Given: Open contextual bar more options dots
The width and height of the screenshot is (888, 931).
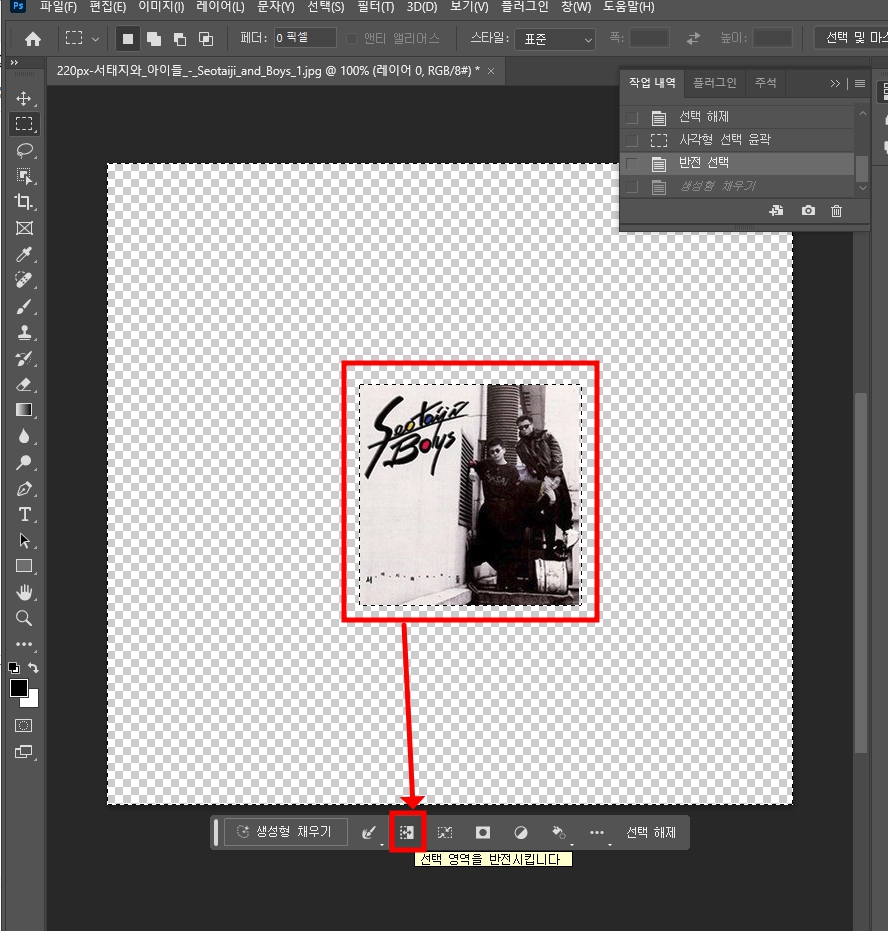Looking at the screenshot, I should [597, 832].
